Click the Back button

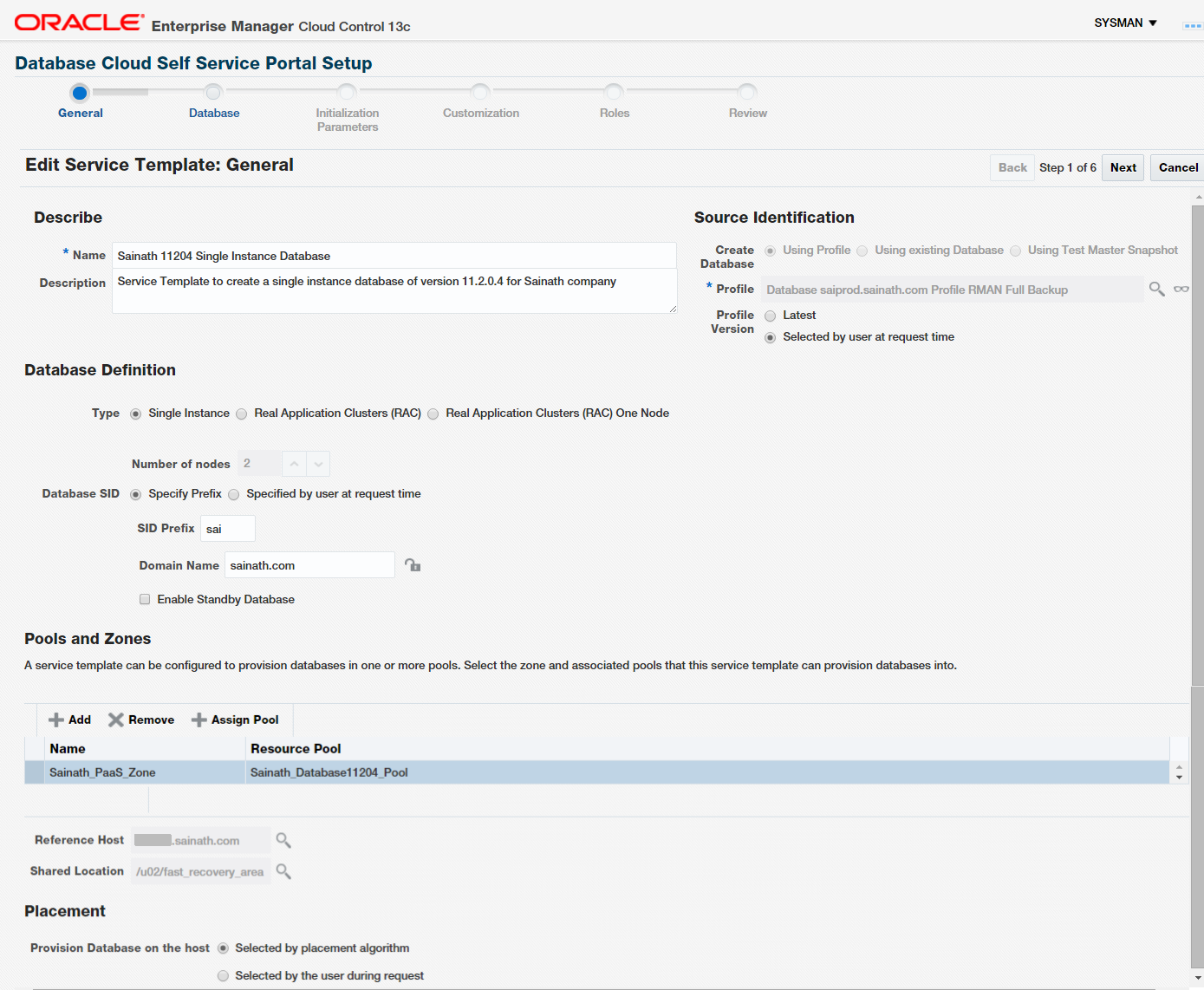(1012, 167)
